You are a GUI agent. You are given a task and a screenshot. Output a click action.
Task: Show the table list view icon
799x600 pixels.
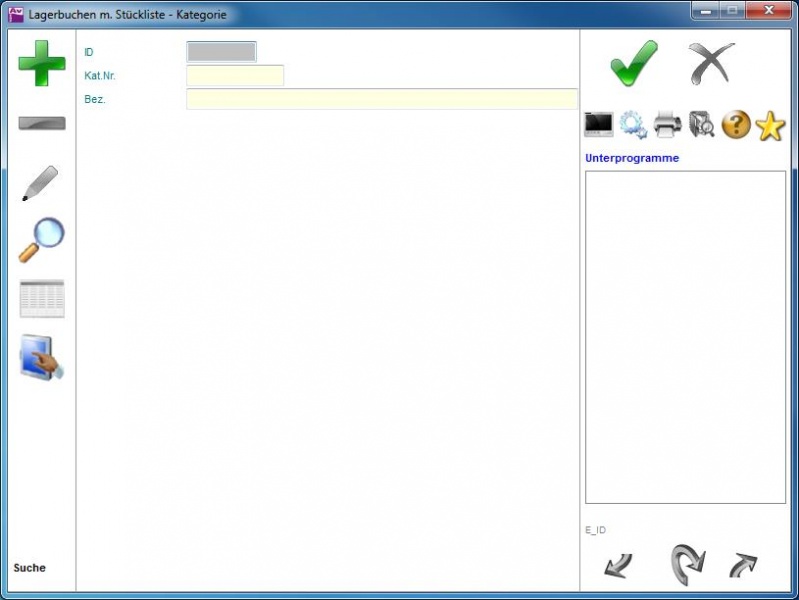(x=42, y=299)
